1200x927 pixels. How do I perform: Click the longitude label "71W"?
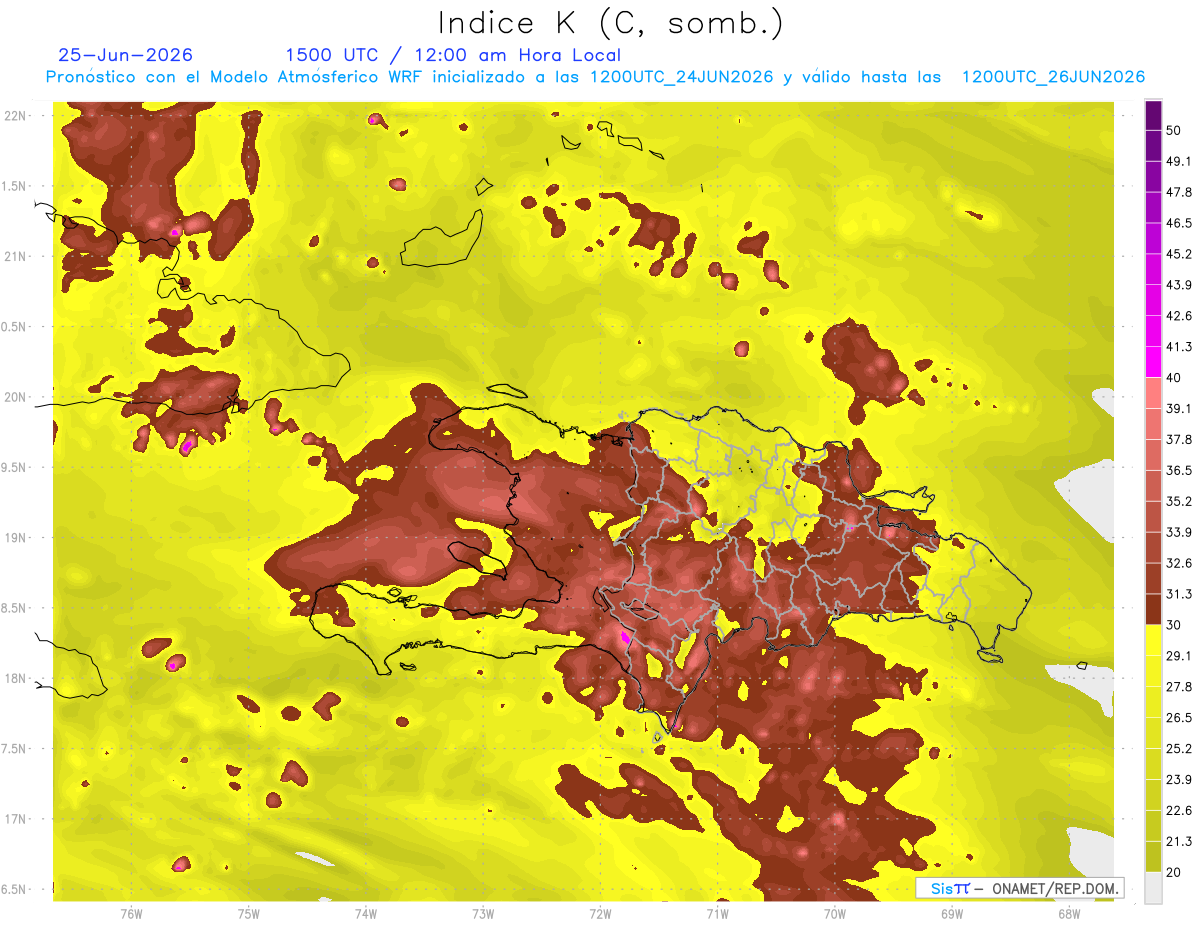tap(717, 914)
